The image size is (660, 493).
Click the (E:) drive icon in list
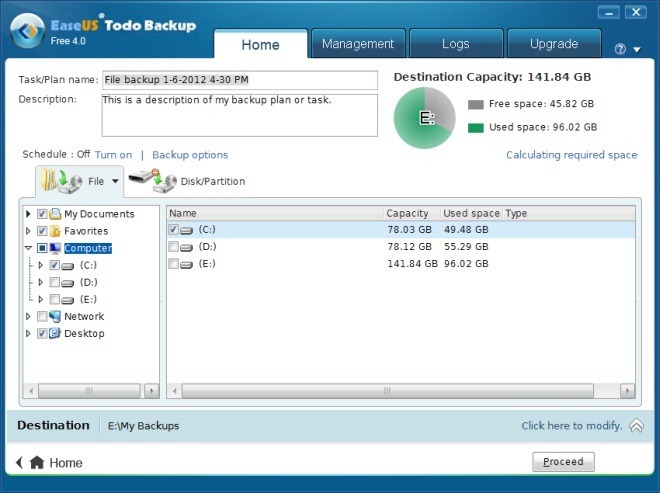tap(186, 264)
